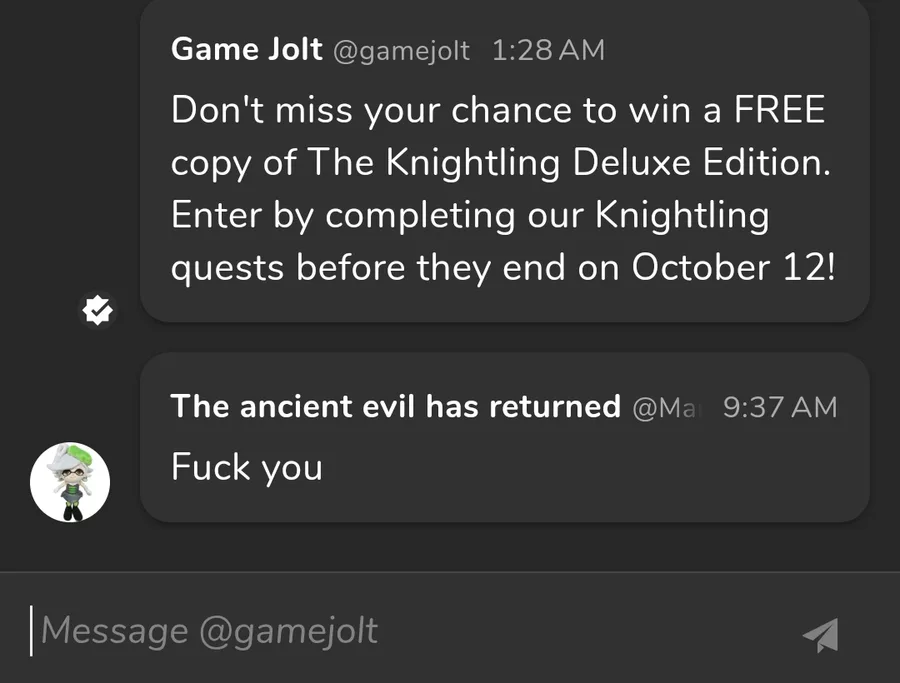Open "The ancient evil has returned" profile name
The image size is (900, 683).
click(x=395, y=406)
